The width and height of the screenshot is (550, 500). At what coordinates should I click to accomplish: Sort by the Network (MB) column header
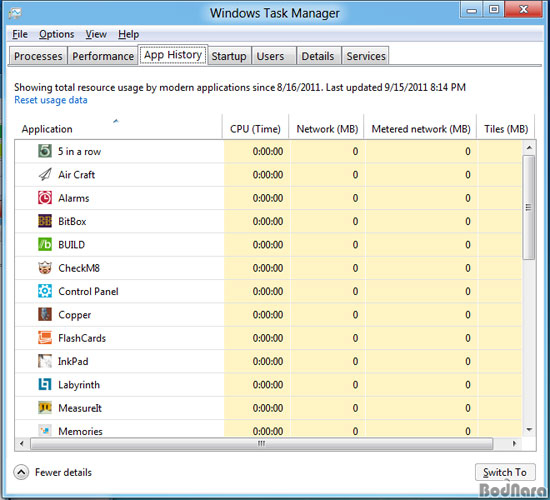[327, 127]
